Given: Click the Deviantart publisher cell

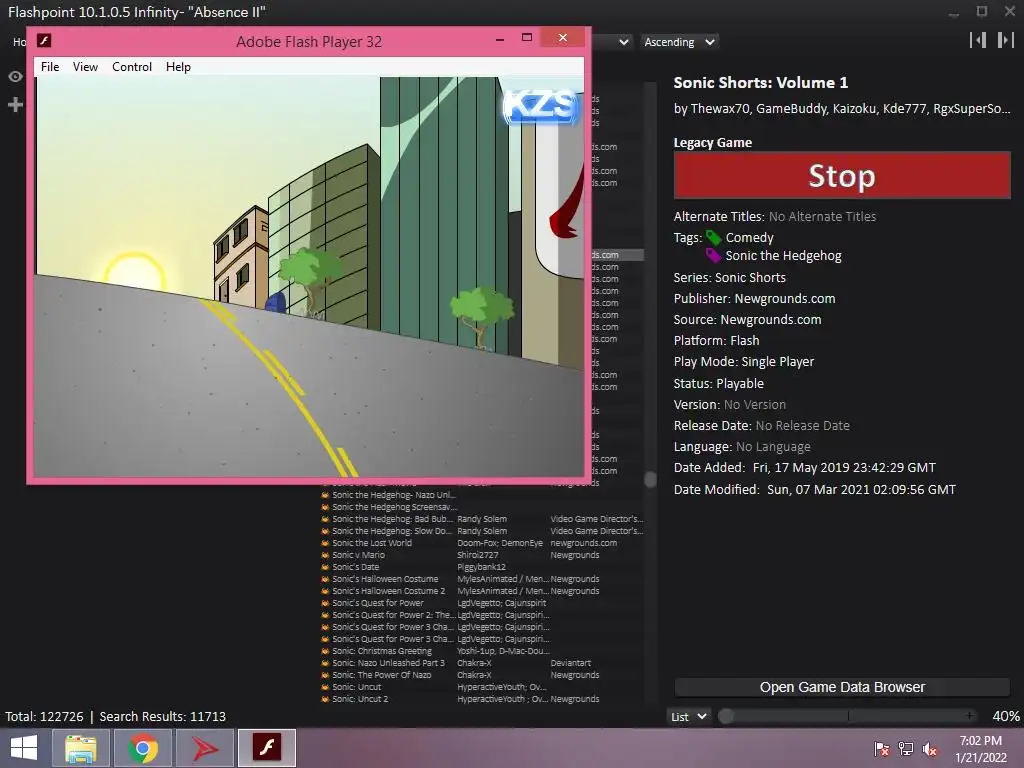Looking at the screenshot, I should [x=571, y=664].
